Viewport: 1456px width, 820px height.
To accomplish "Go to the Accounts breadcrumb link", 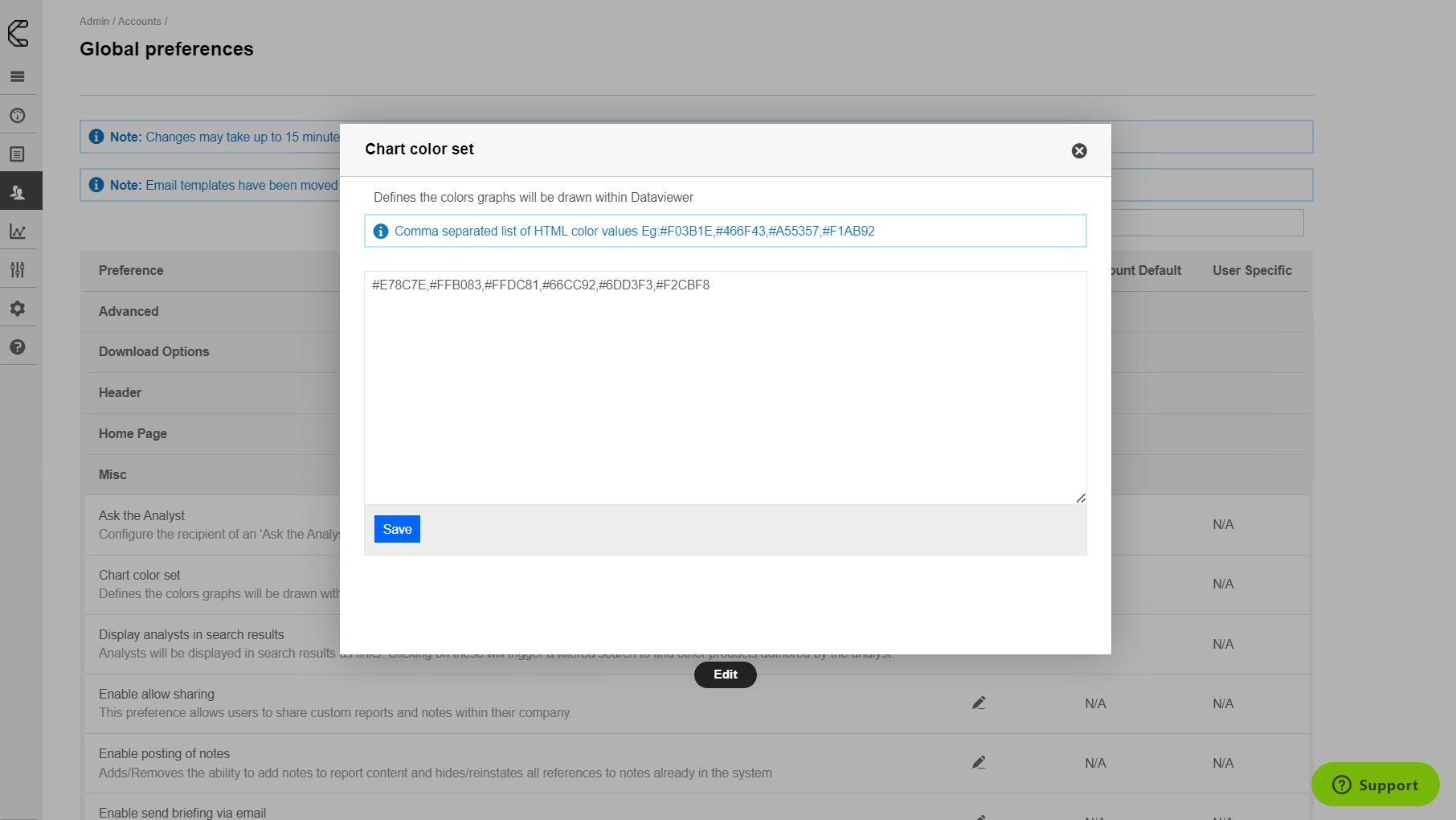I will (139, 22).
